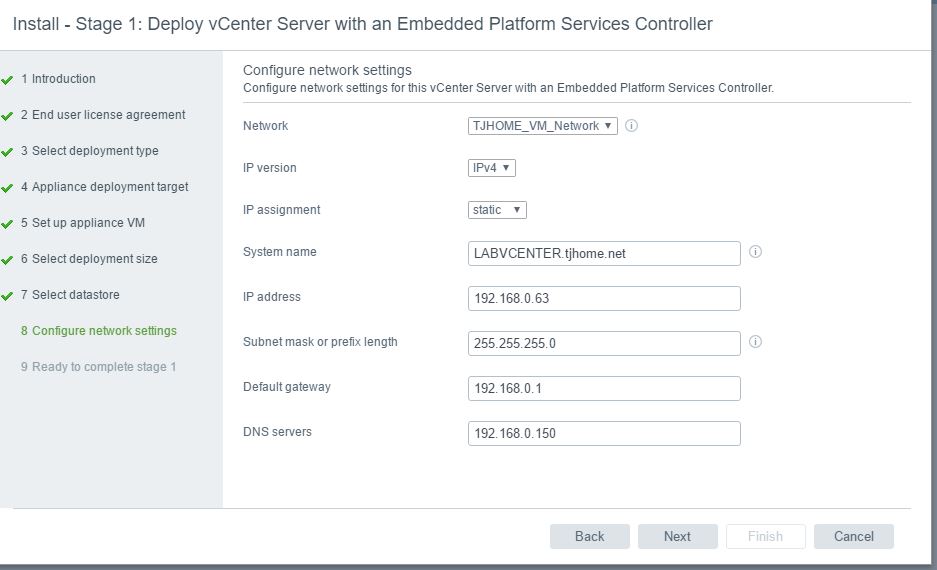Click the Back button
Screen dimensions: 937x570
click(x=589, y=537)
